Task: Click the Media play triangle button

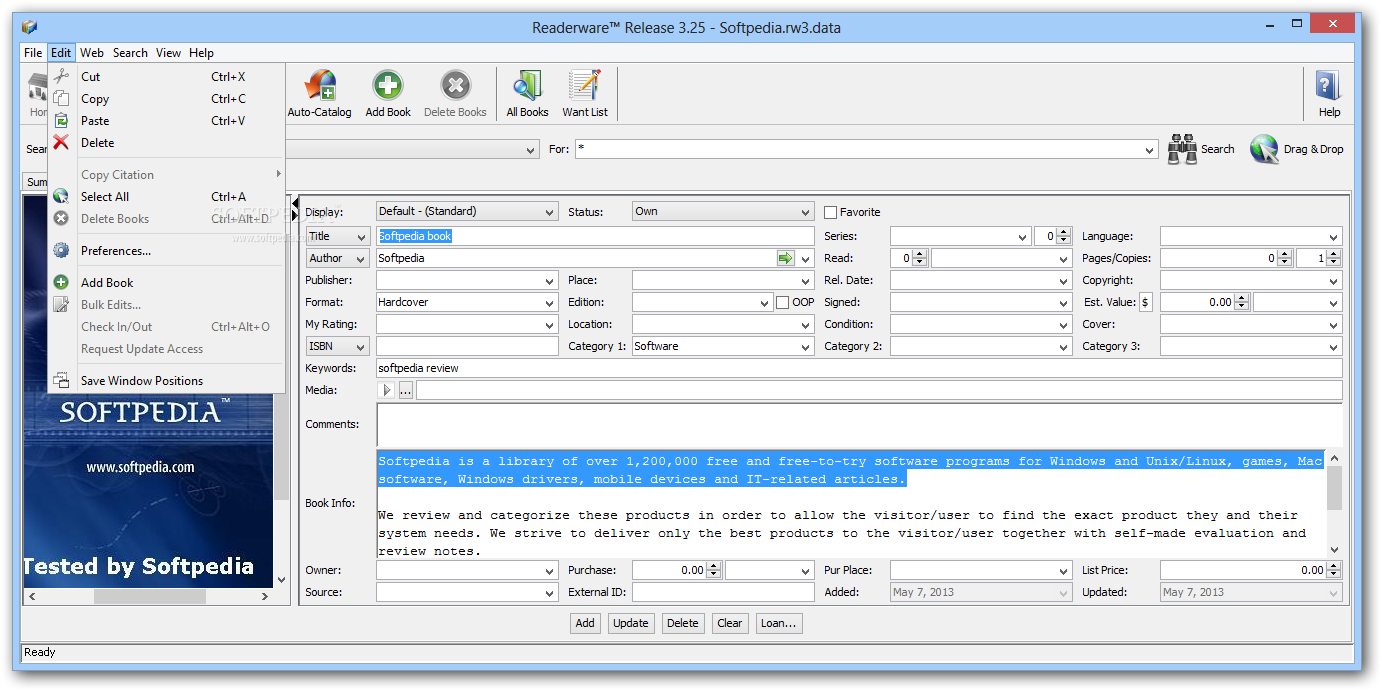Action: pos(387,390)
